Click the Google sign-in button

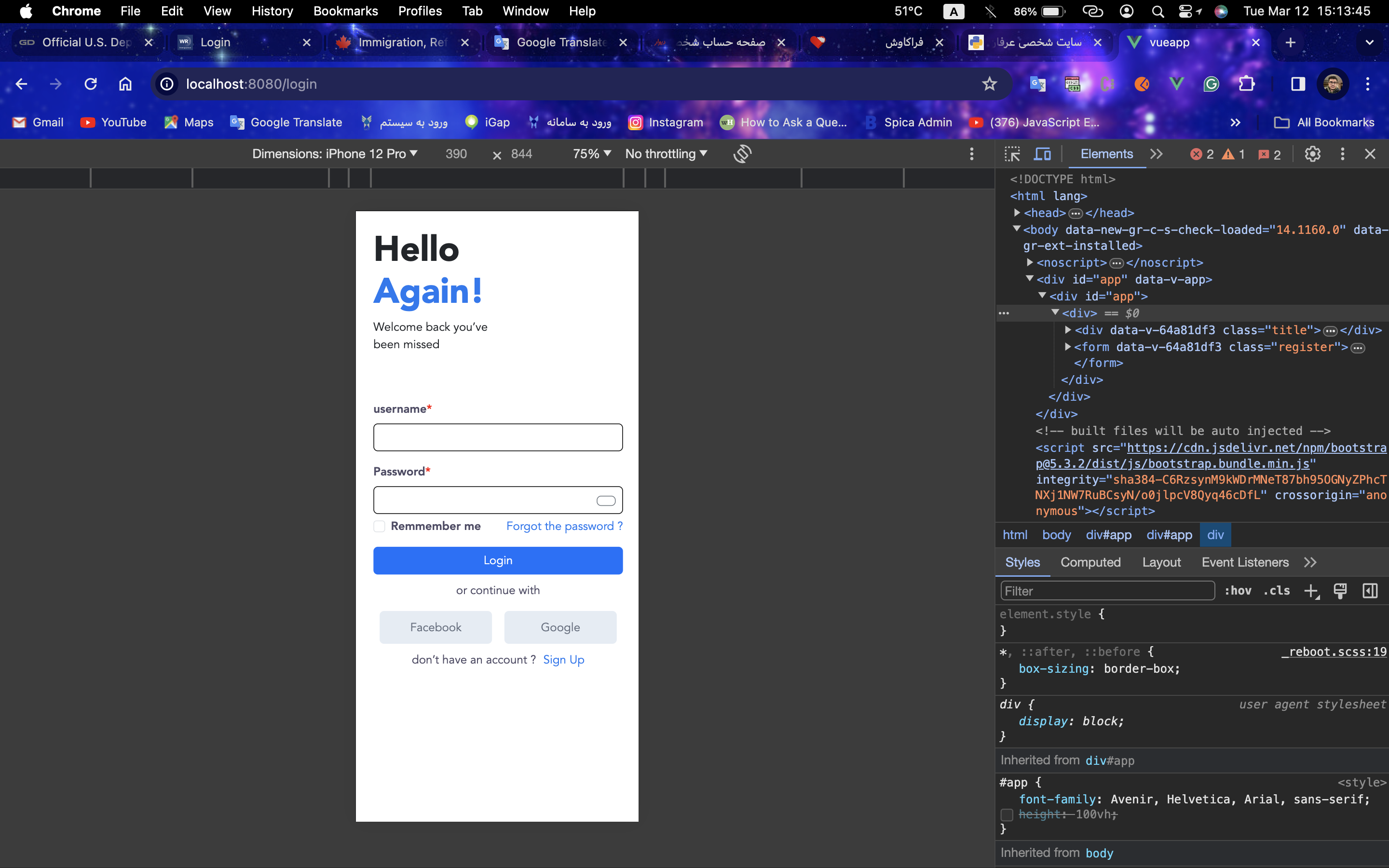560,627
